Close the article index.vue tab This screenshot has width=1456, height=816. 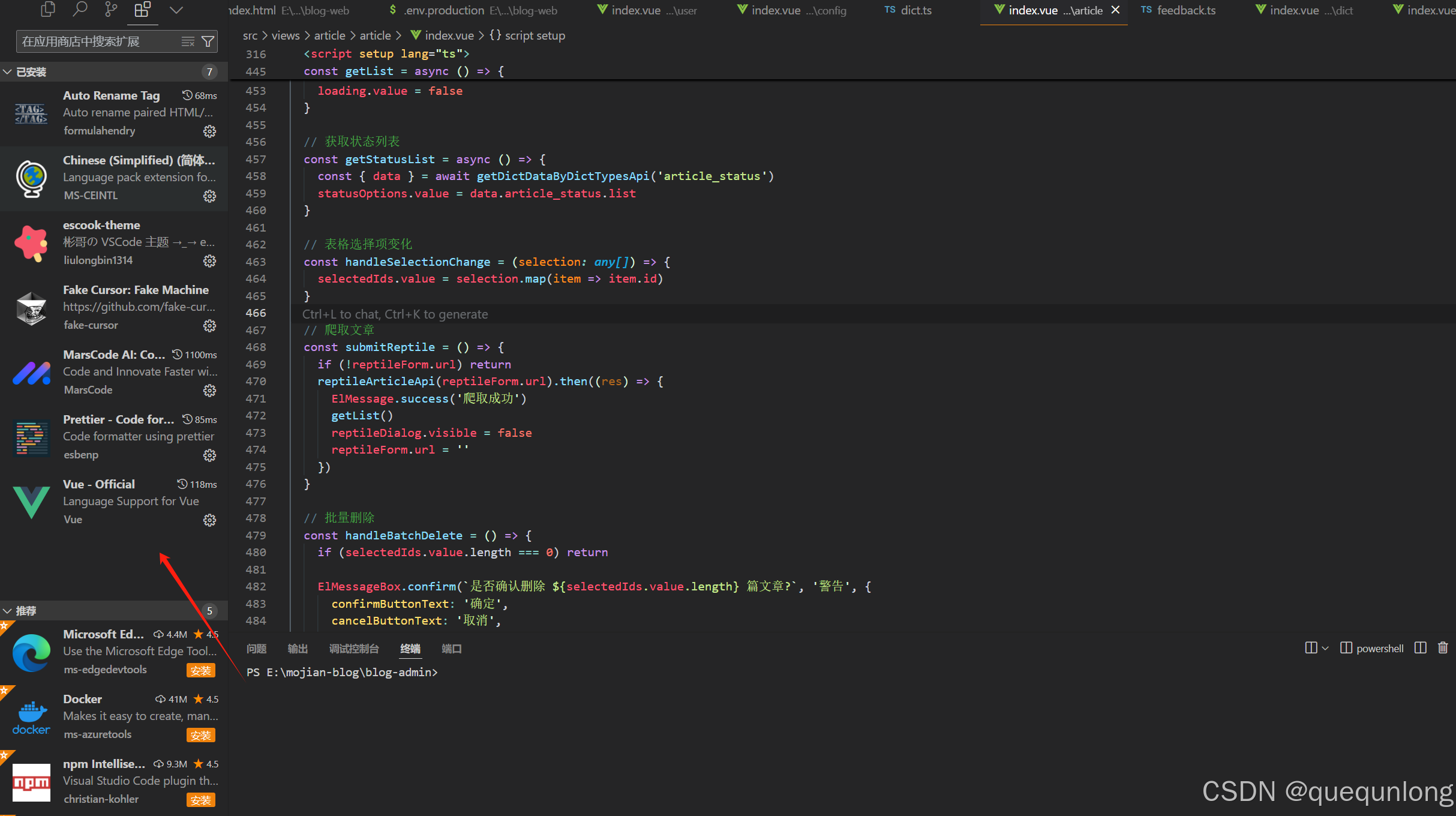click(1116, 10)
